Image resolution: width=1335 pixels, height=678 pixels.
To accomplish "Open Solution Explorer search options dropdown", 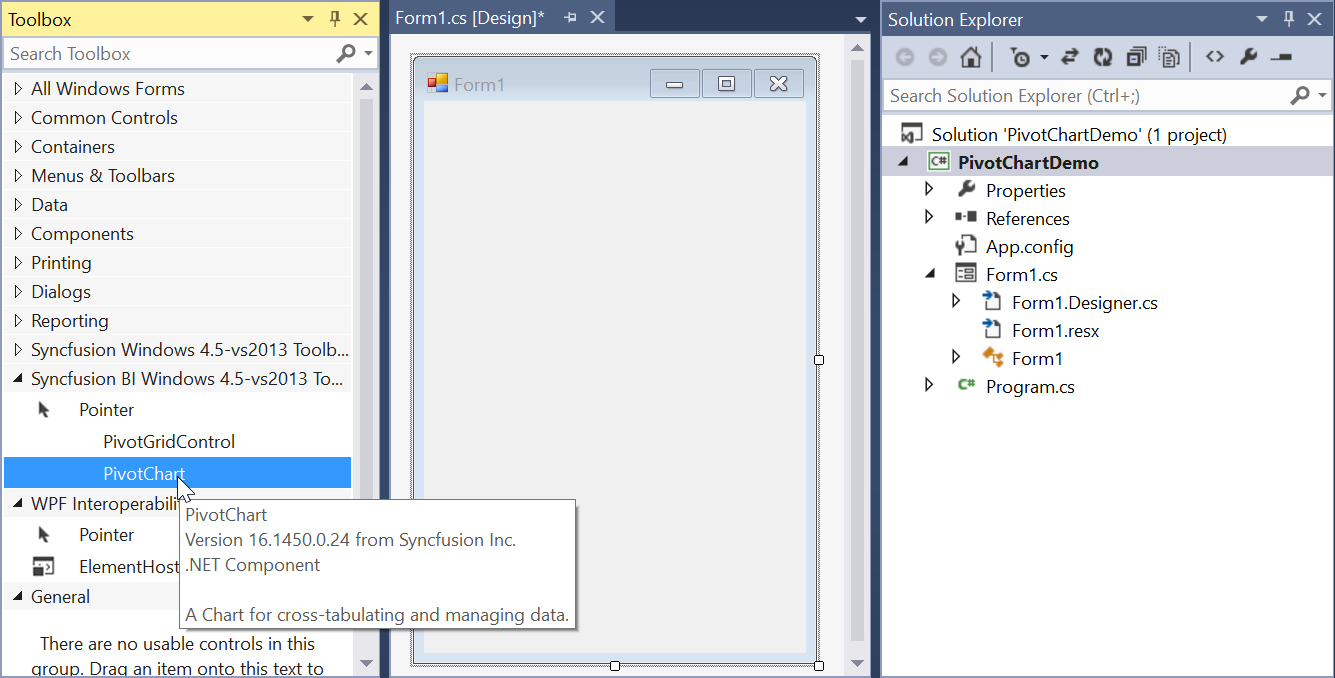I will 1322,96.
